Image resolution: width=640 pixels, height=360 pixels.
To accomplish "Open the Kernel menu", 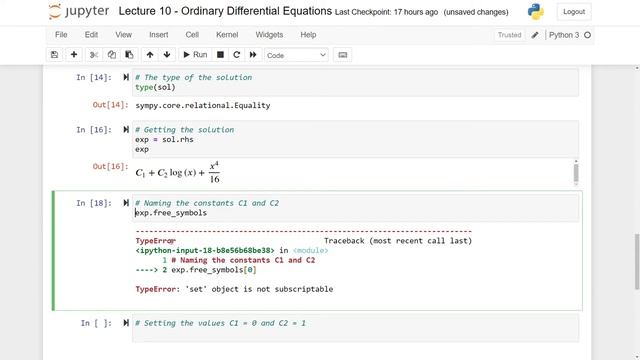I will [x=227, y=35].
